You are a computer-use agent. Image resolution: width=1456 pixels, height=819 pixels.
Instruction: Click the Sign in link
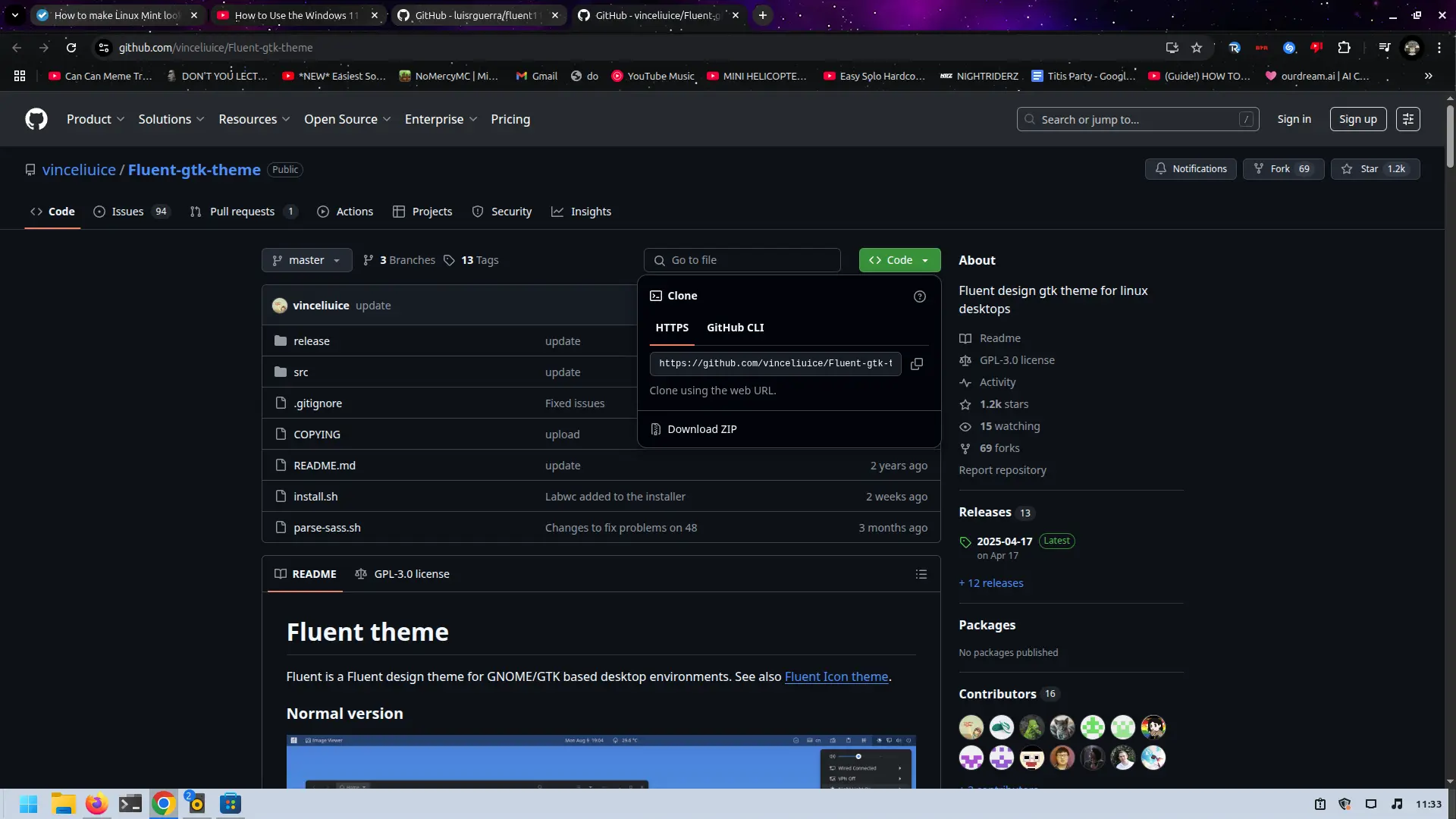point(1294,119)
